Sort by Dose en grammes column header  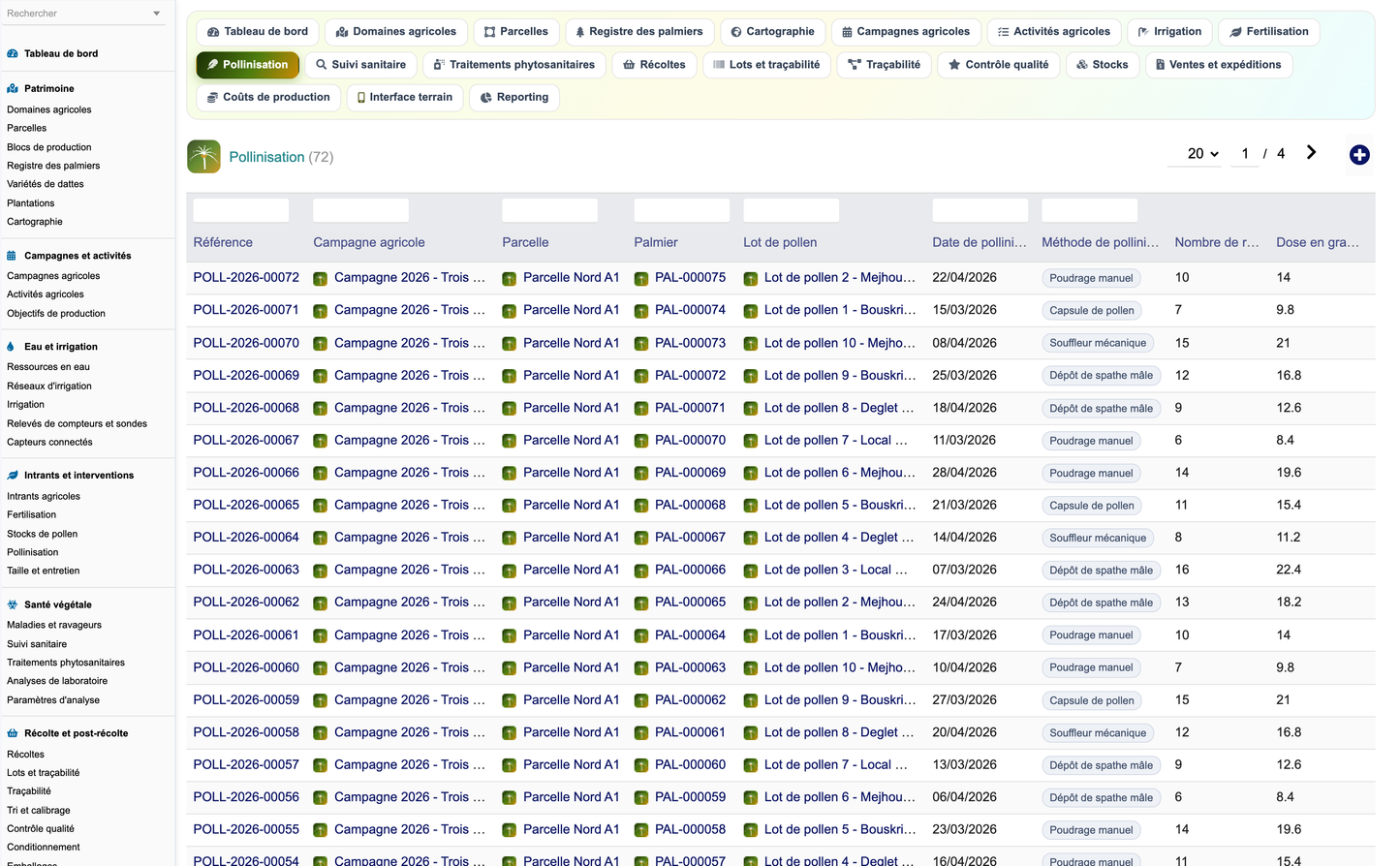point(1318,243)
